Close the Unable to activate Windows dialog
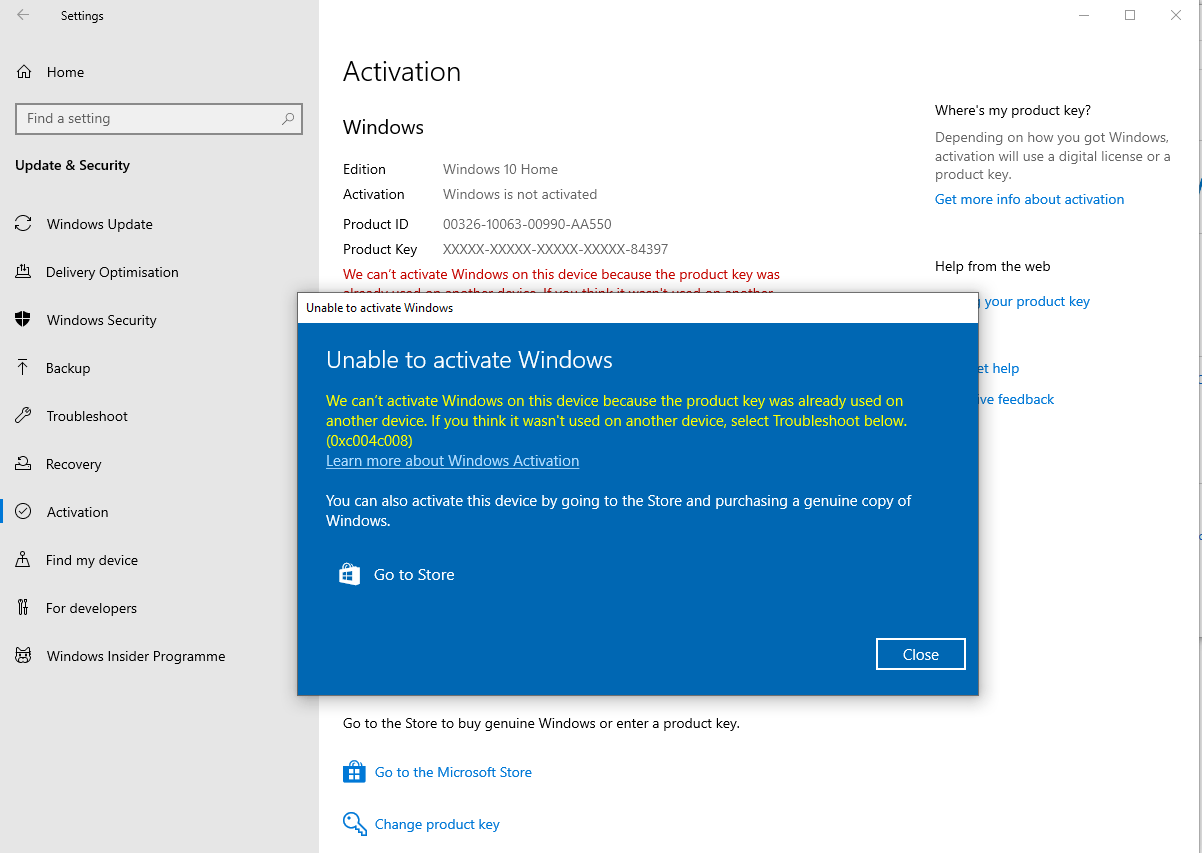 coord(920,654)
